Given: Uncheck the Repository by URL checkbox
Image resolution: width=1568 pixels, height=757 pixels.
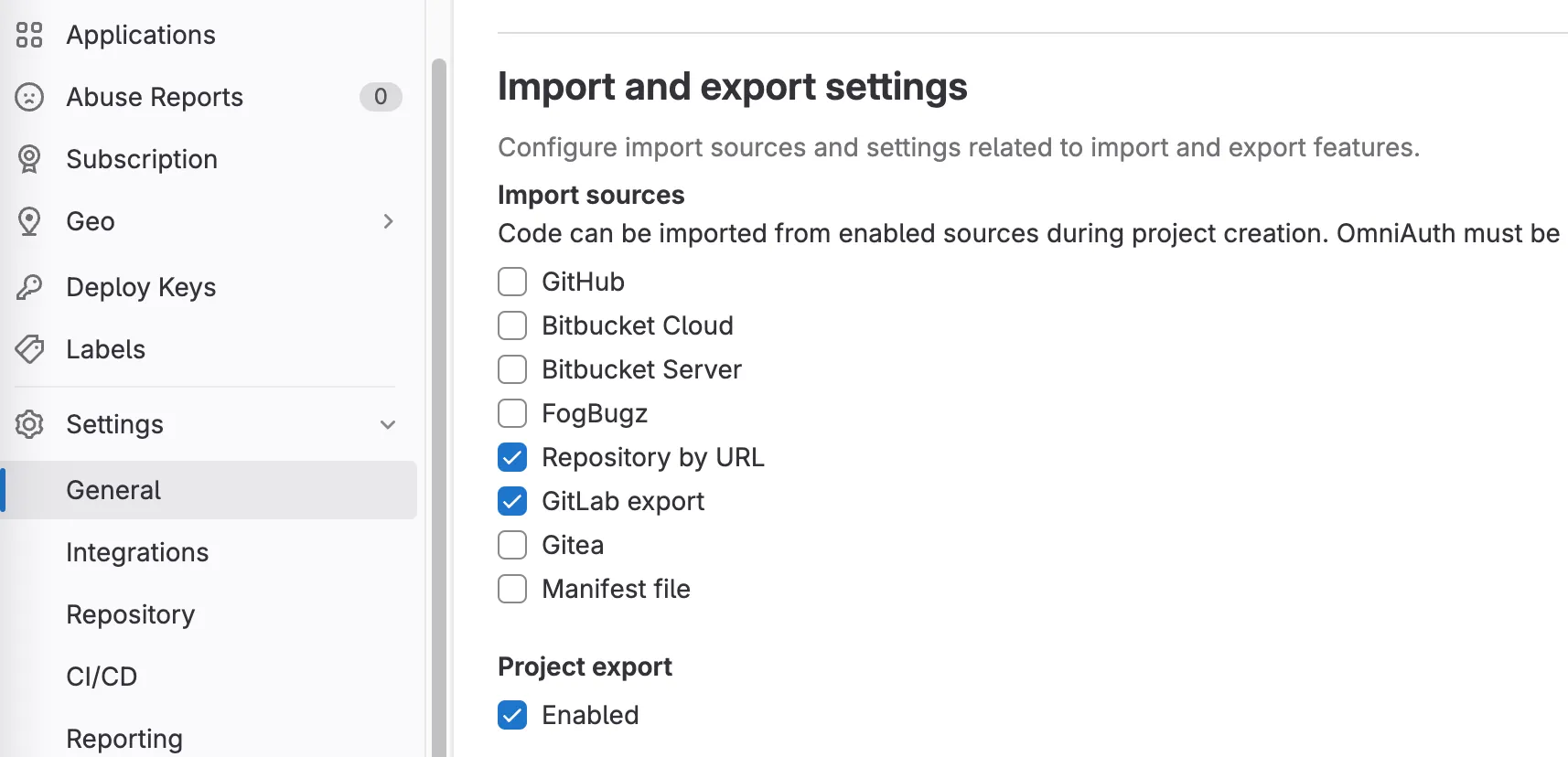Looking at the screenshot, I should [512, 457].
